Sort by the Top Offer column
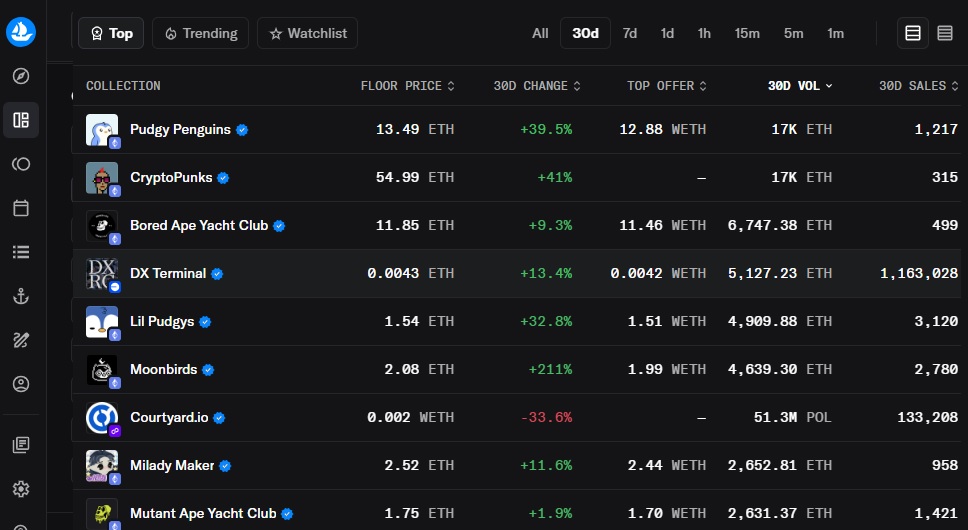This screenshot has height=530, width=968. click(x=667, y=86)
